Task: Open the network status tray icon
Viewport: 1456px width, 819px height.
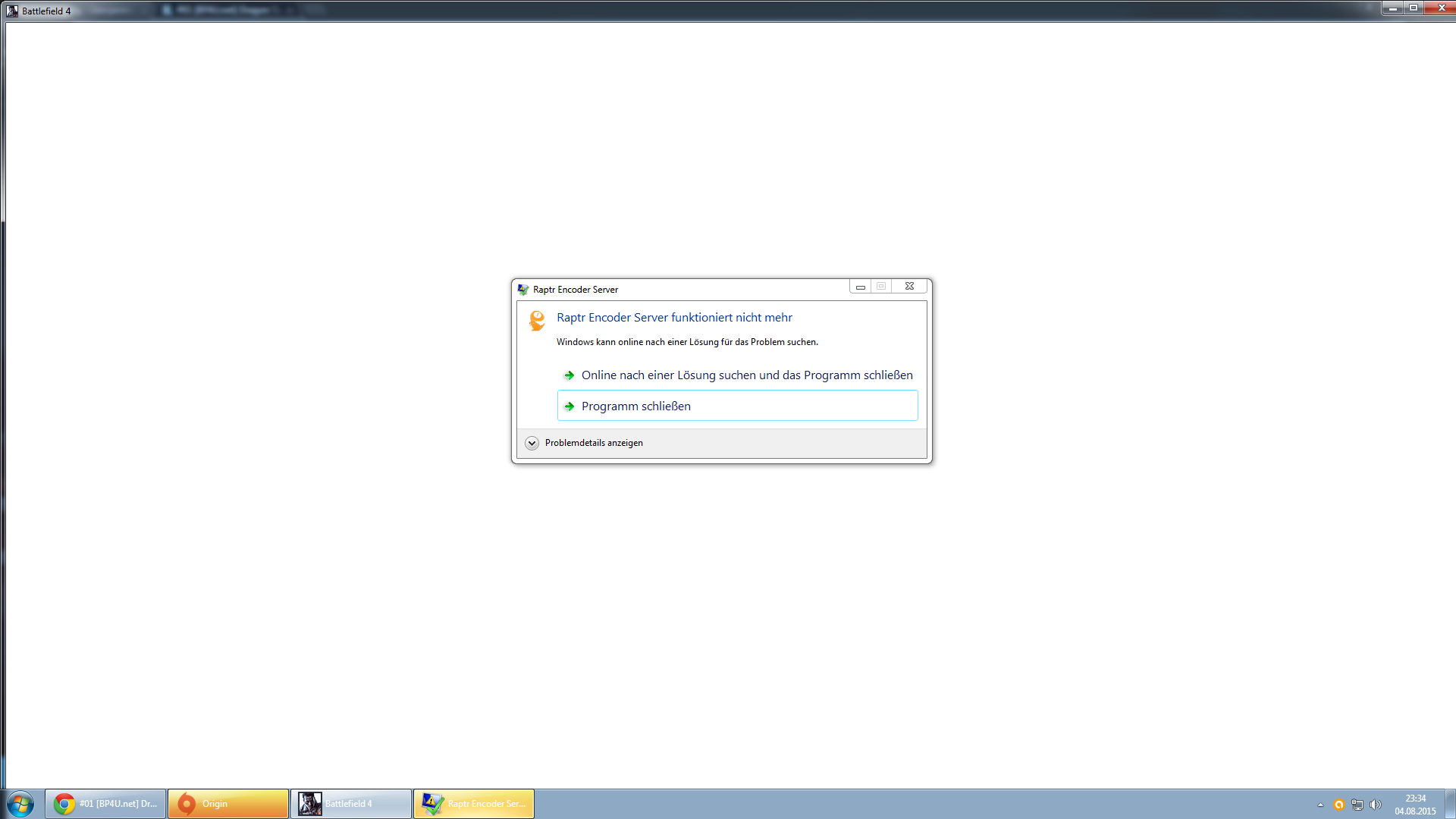Action: (1357, 805)
